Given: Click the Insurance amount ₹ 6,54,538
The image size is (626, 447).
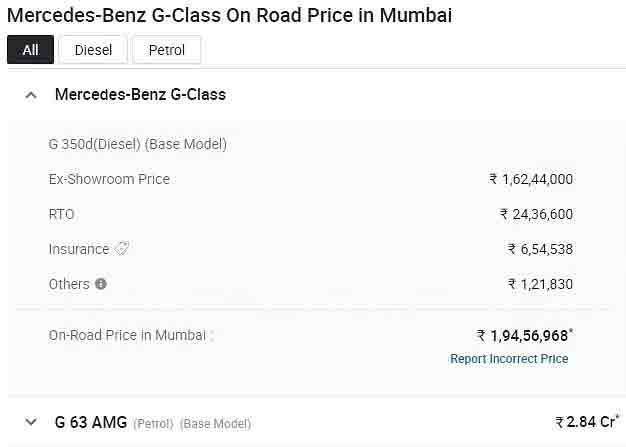Looking at the screenshot, I should [540, 249].
